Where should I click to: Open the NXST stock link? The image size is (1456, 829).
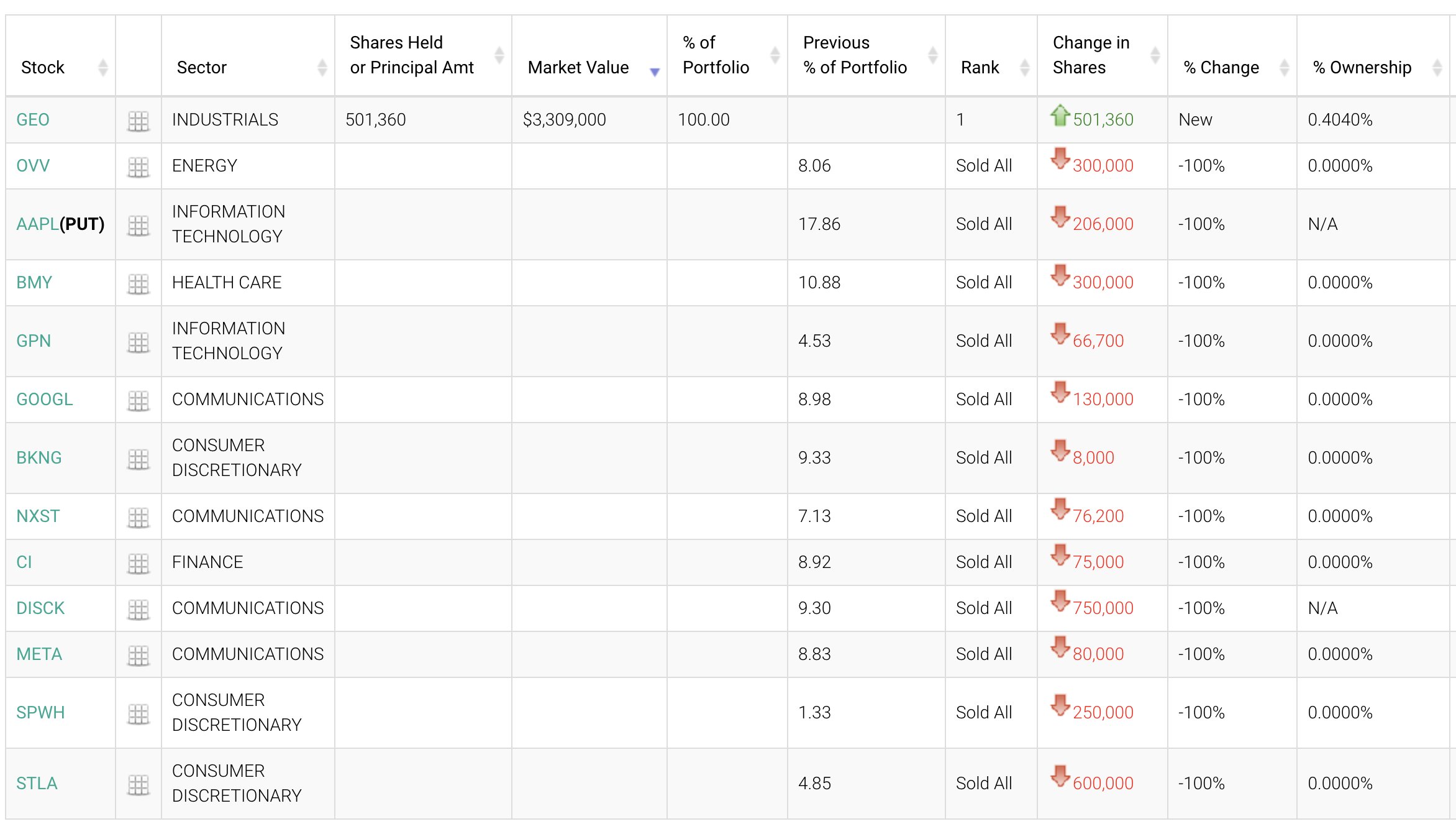coord(38,516)
